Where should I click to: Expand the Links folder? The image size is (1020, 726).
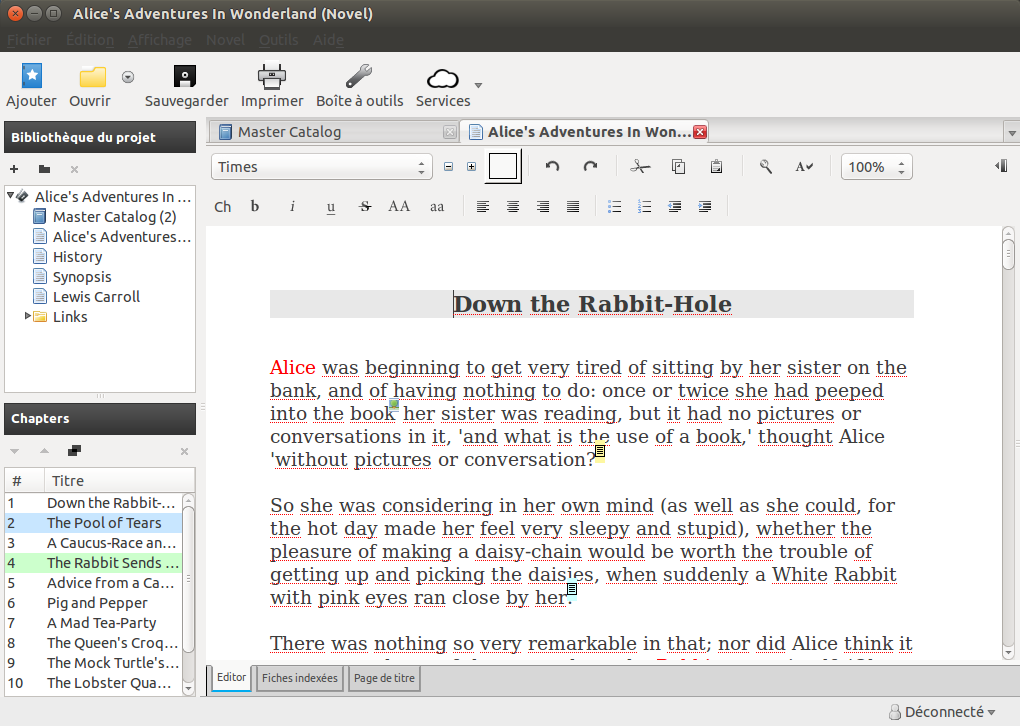[28, 316]
